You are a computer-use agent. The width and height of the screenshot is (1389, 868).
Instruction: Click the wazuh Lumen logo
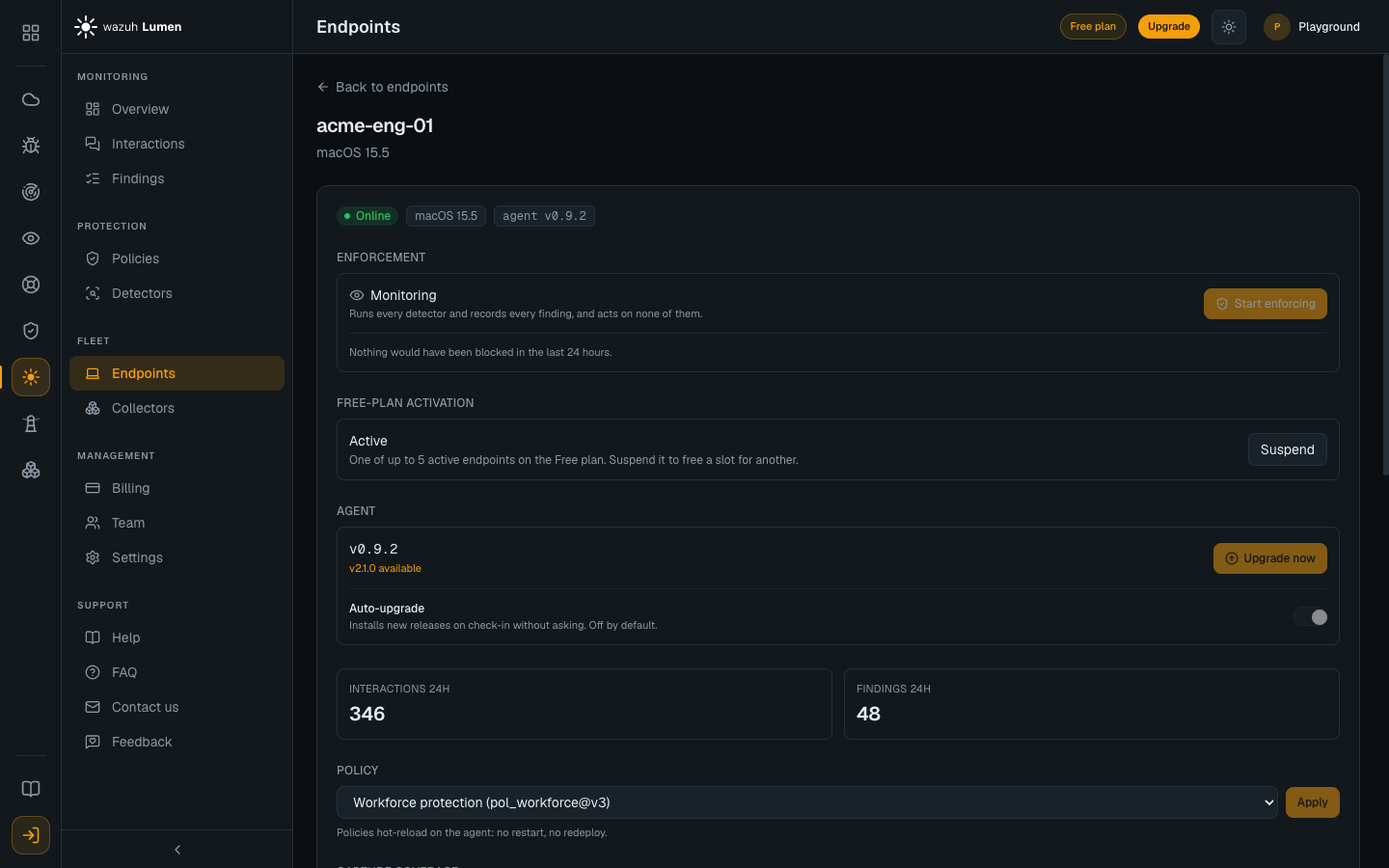128,27
